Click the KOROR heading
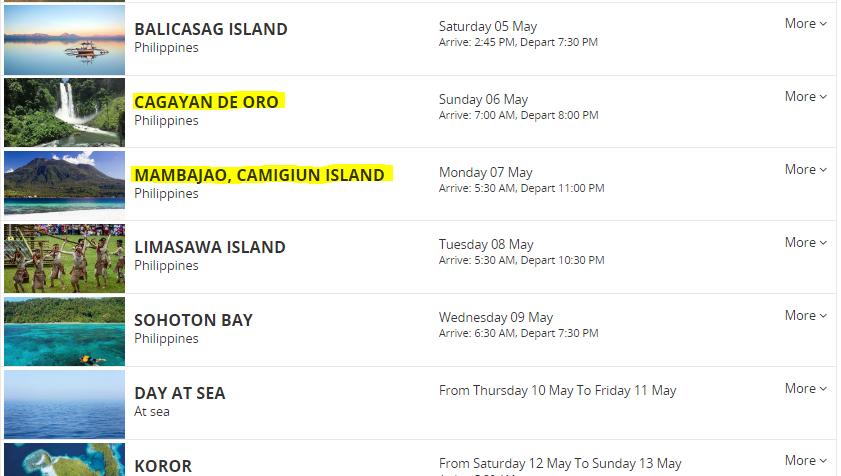The image size is (841, 476). 163,466
